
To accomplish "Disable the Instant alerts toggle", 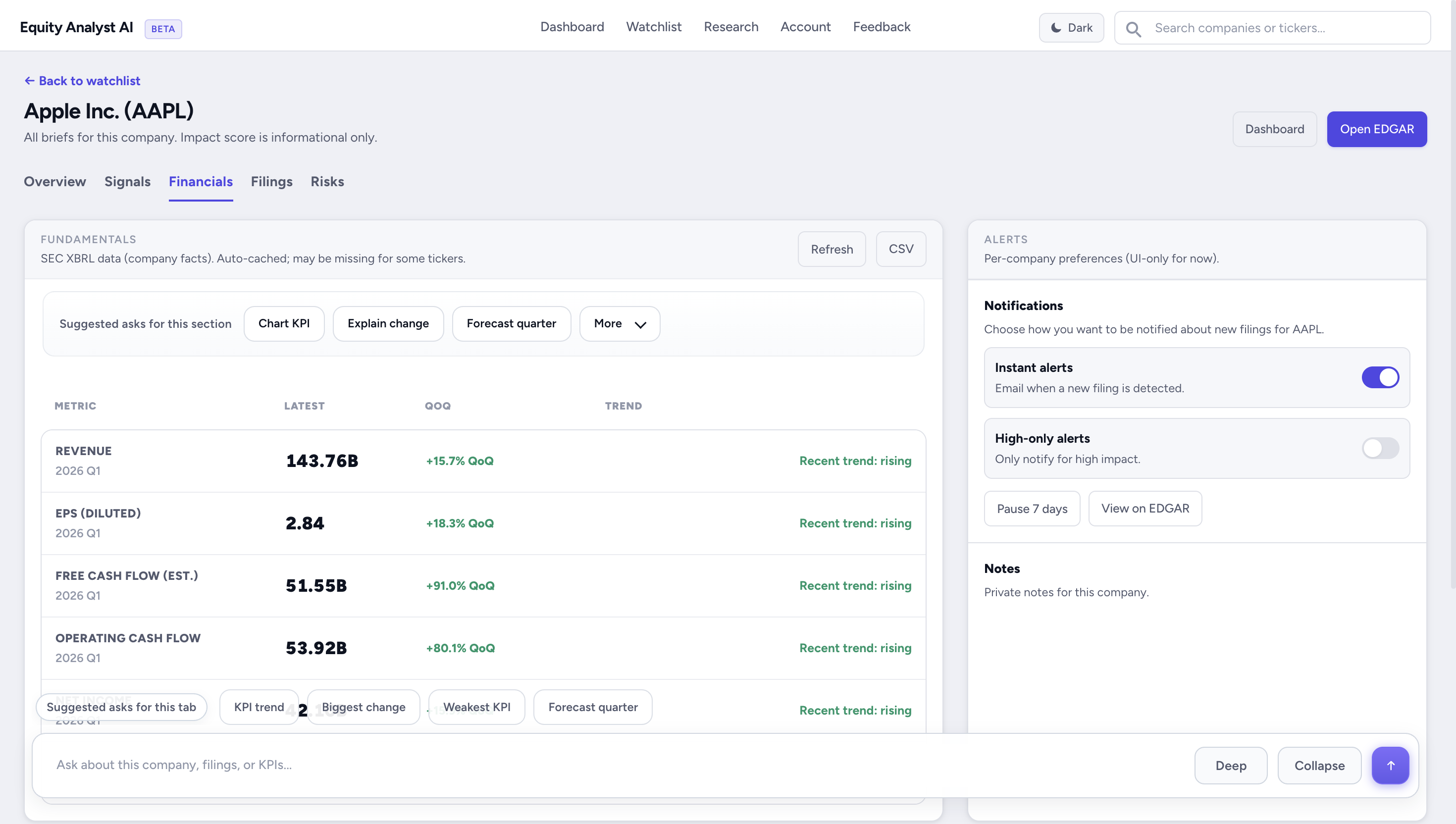I will [1380, 377].
